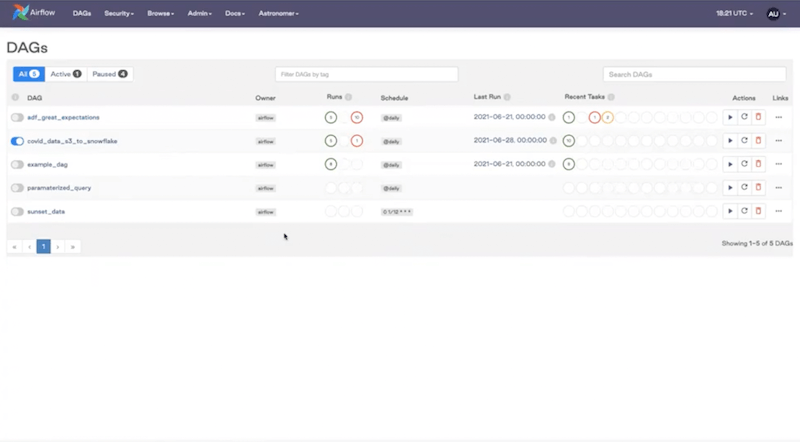Trigger the paramaterized_query DAG play icon
Screen dimensions: 800x442
[x=730, y=188]
